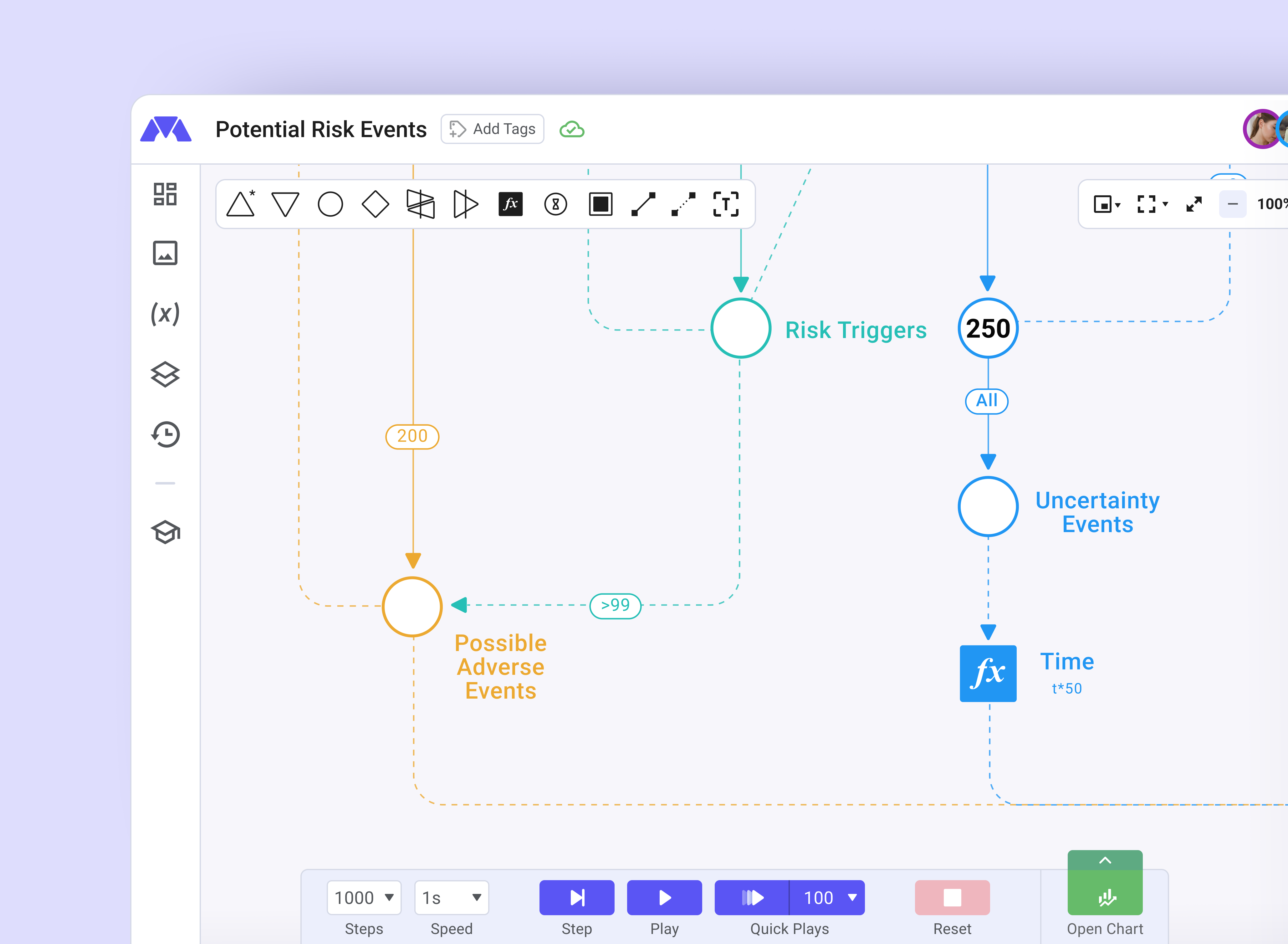Select the text label tool
1288x944 pixels.
[726, 204]
